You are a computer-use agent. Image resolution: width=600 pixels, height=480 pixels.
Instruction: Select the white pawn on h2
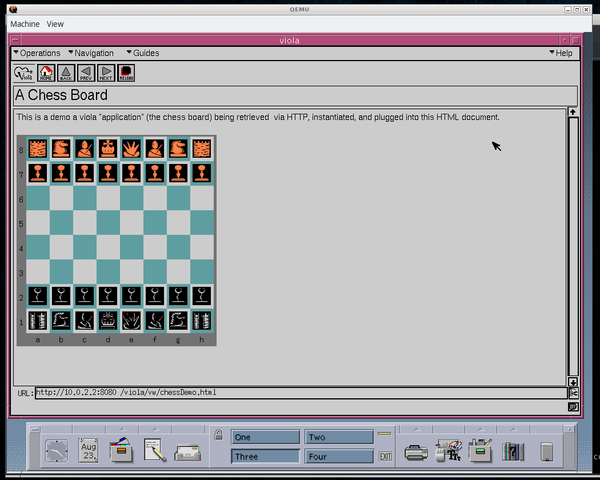click(202, 296)
